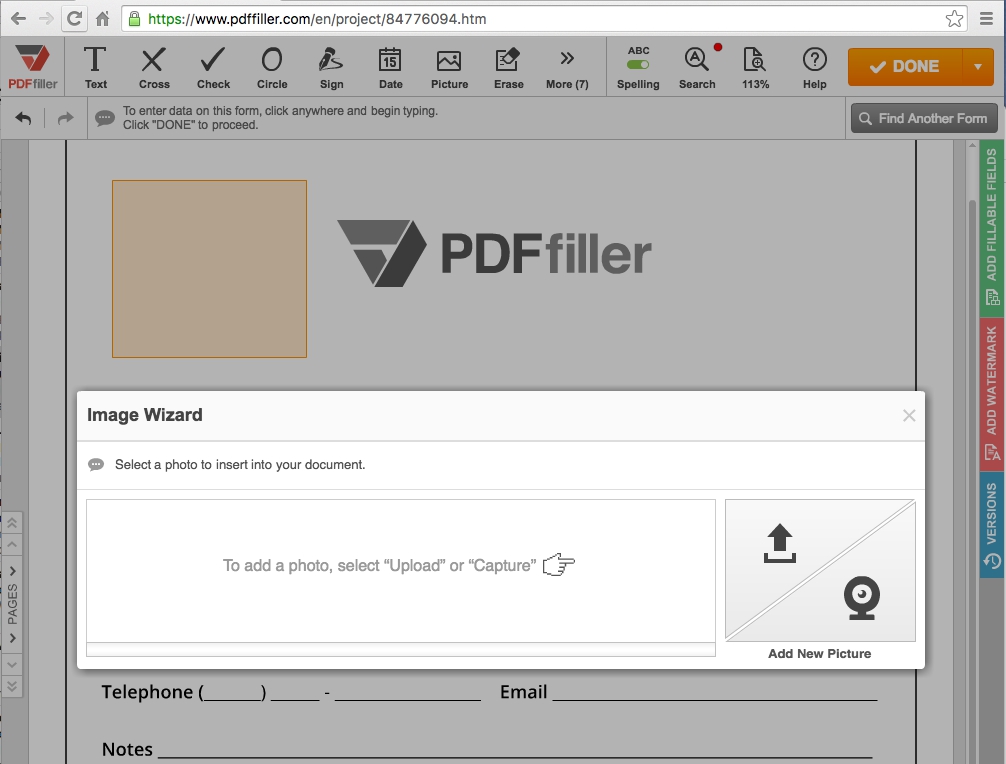The width and height of the screenshot is (1006, 764).
Task: Open the Search tool
Action: pos(697,67)
